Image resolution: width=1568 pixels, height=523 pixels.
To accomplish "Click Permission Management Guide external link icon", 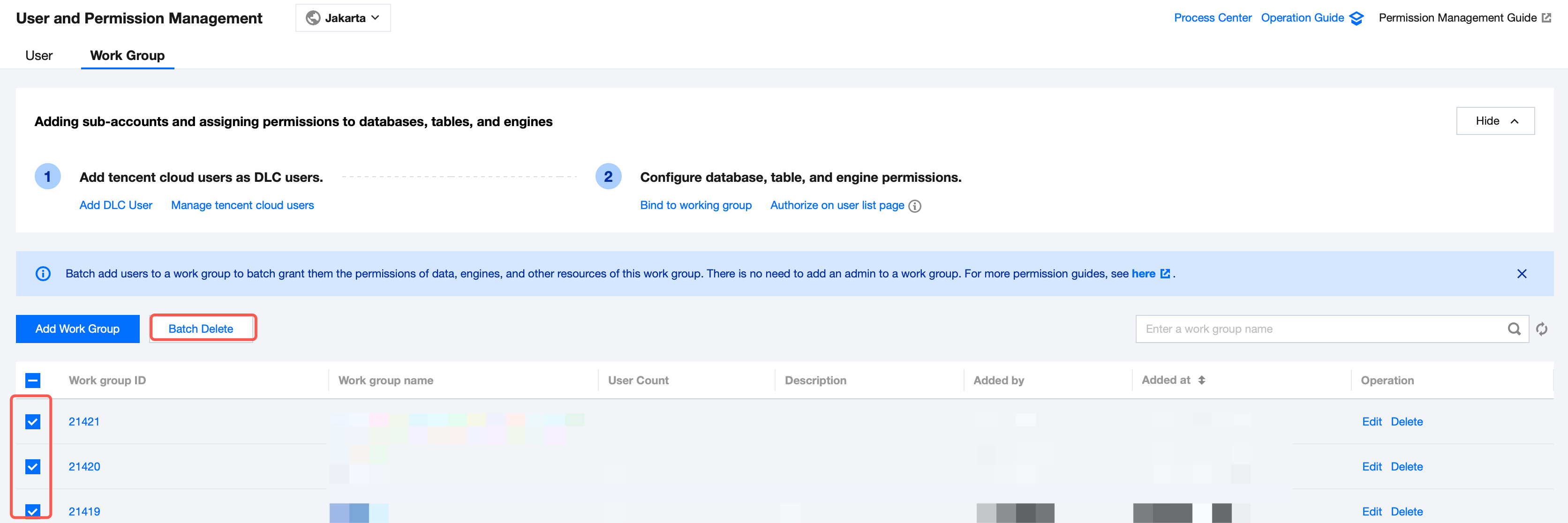I will point(1546,18).
